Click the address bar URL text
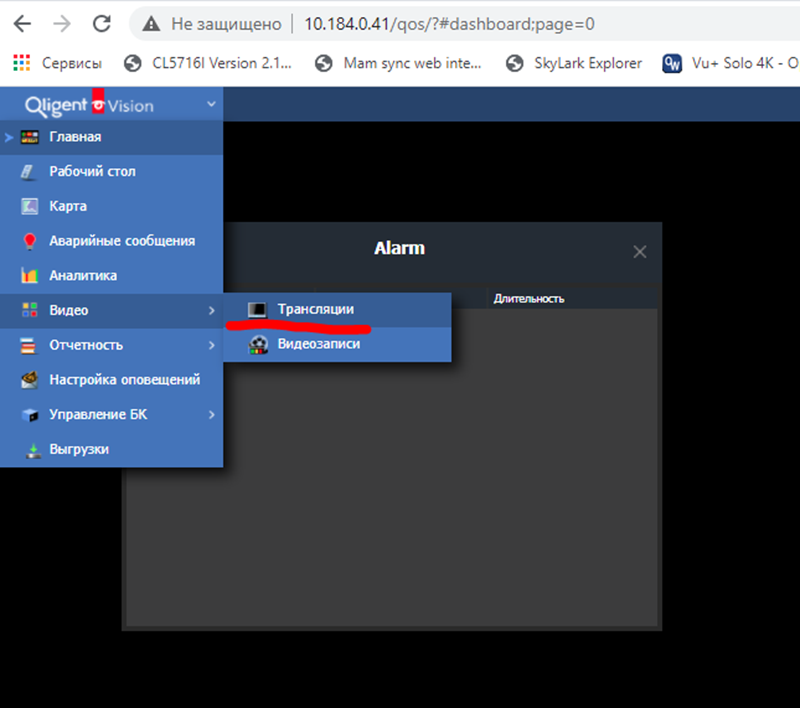This screenshot has height=708, width=800. click(x=449, y=24)
